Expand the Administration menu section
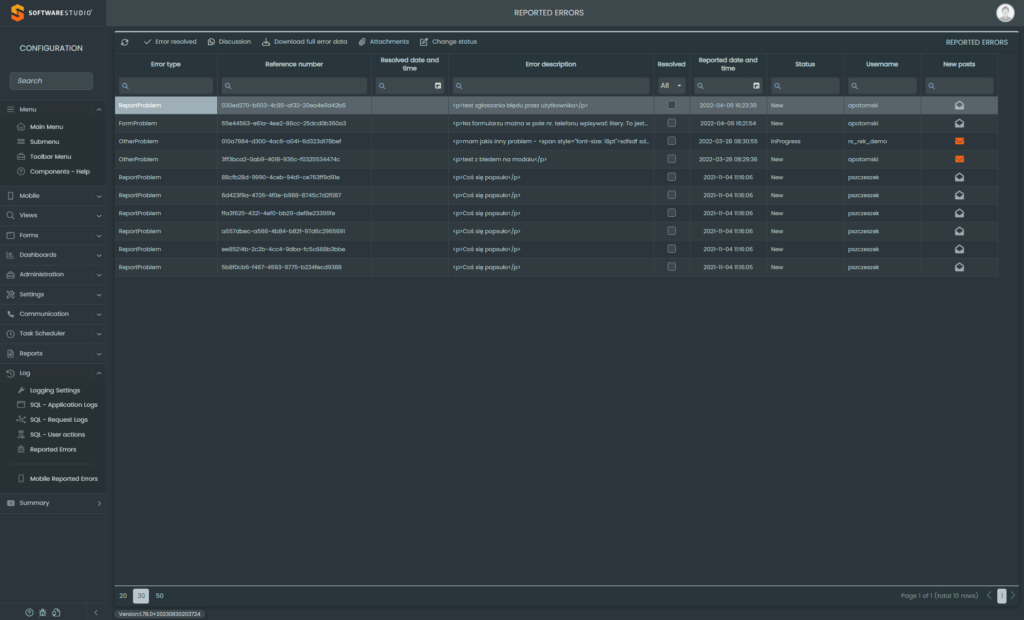Screen dimensions: 1024x620 coord(53,274)
